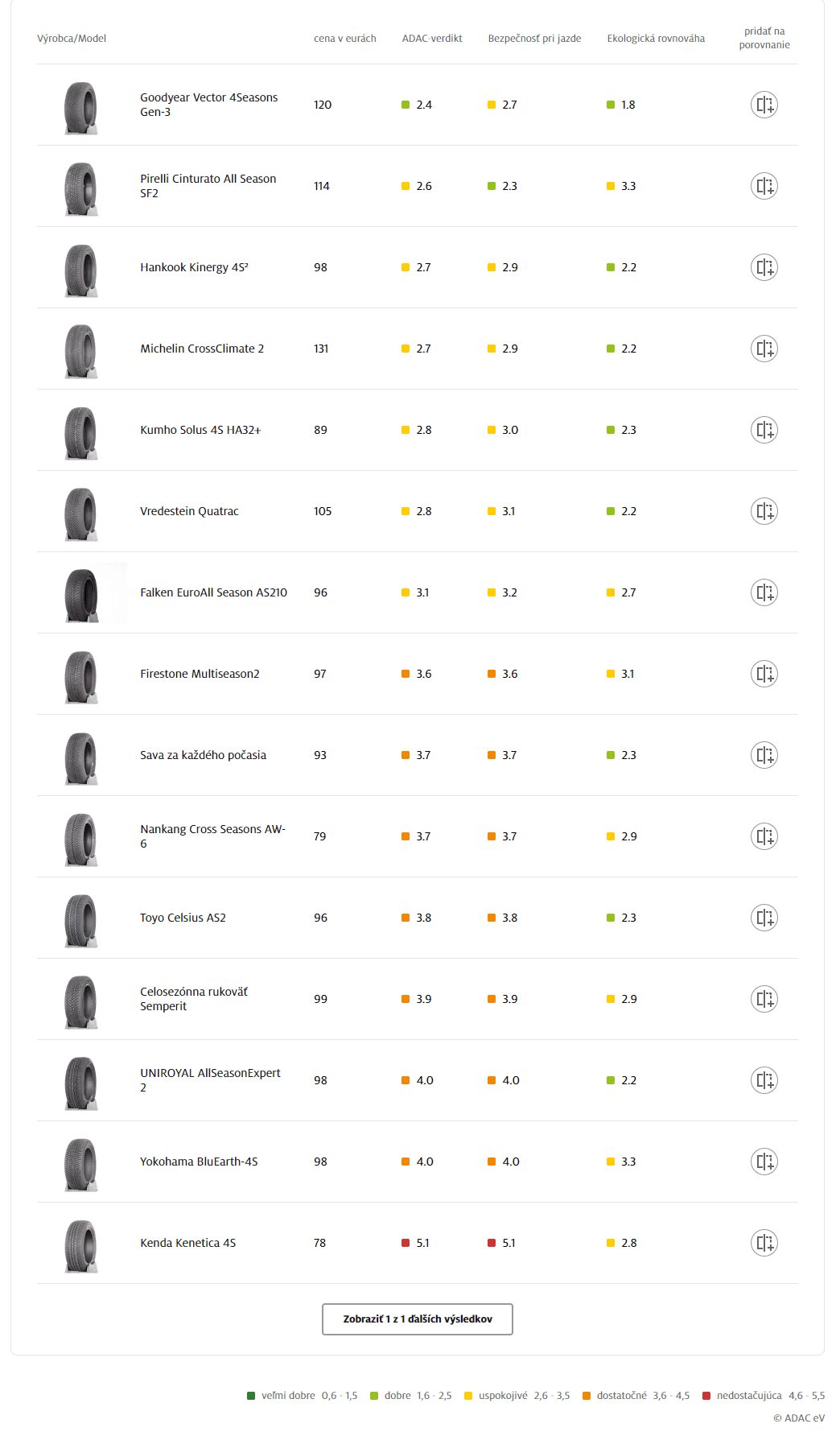This screenshot has height=1432, width=840.
Task: Sort by ADAC-verdikt column header
Action: pos(432,39)
